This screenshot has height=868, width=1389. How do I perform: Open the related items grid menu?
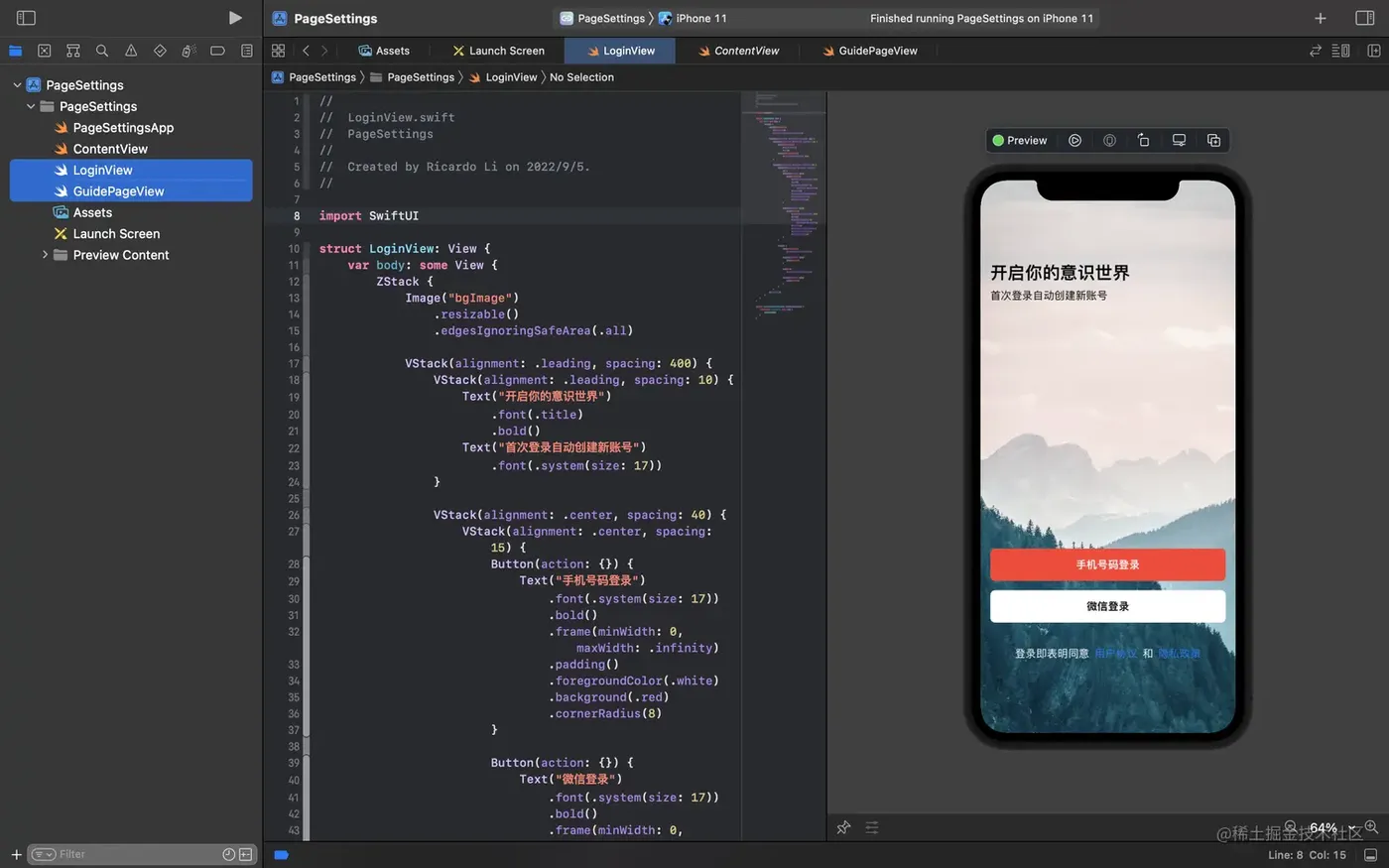[278, 51]
